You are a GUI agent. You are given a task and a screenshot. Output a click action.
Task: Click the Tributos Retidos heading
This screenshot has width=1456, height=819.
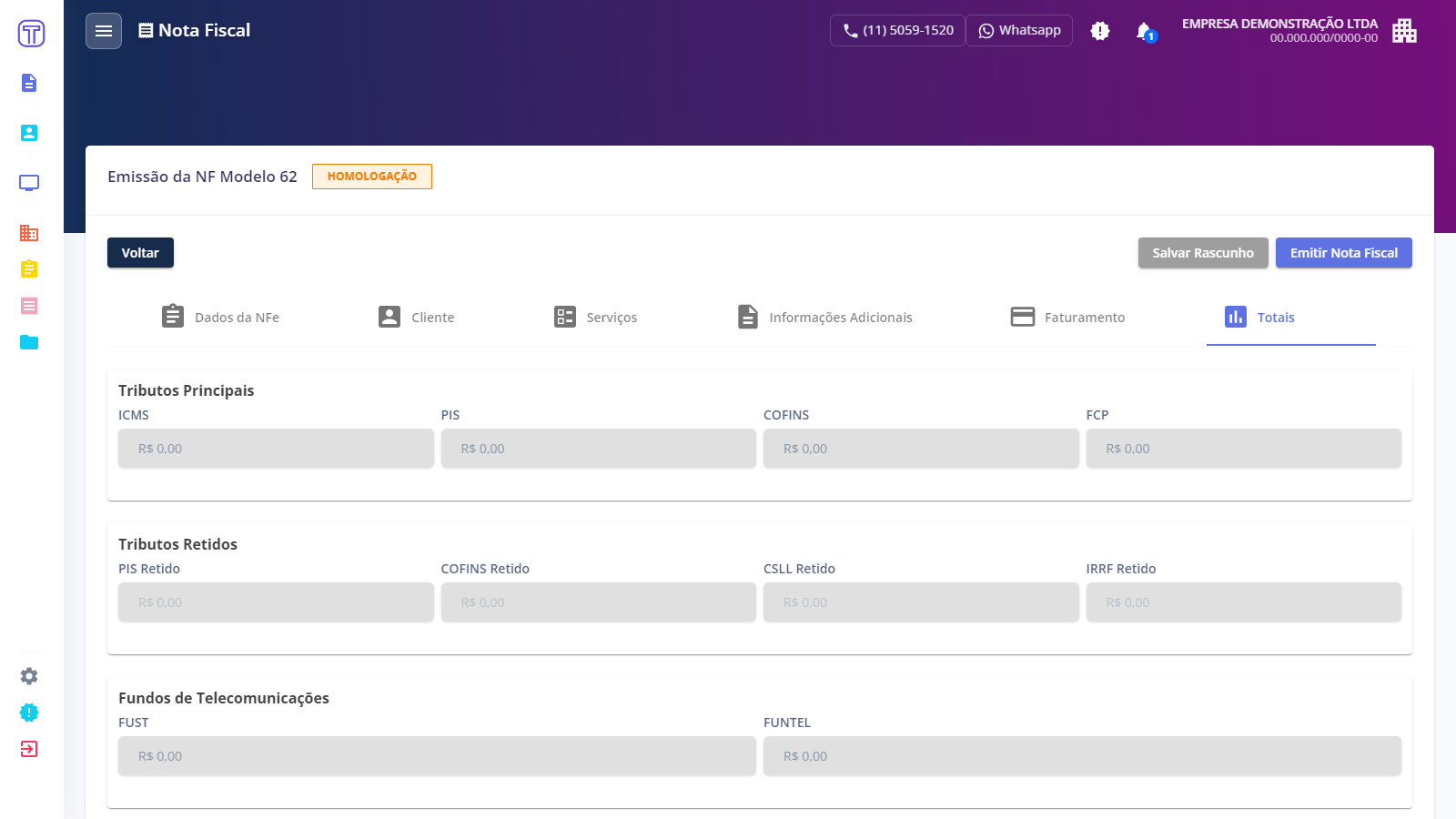[177, 544]
